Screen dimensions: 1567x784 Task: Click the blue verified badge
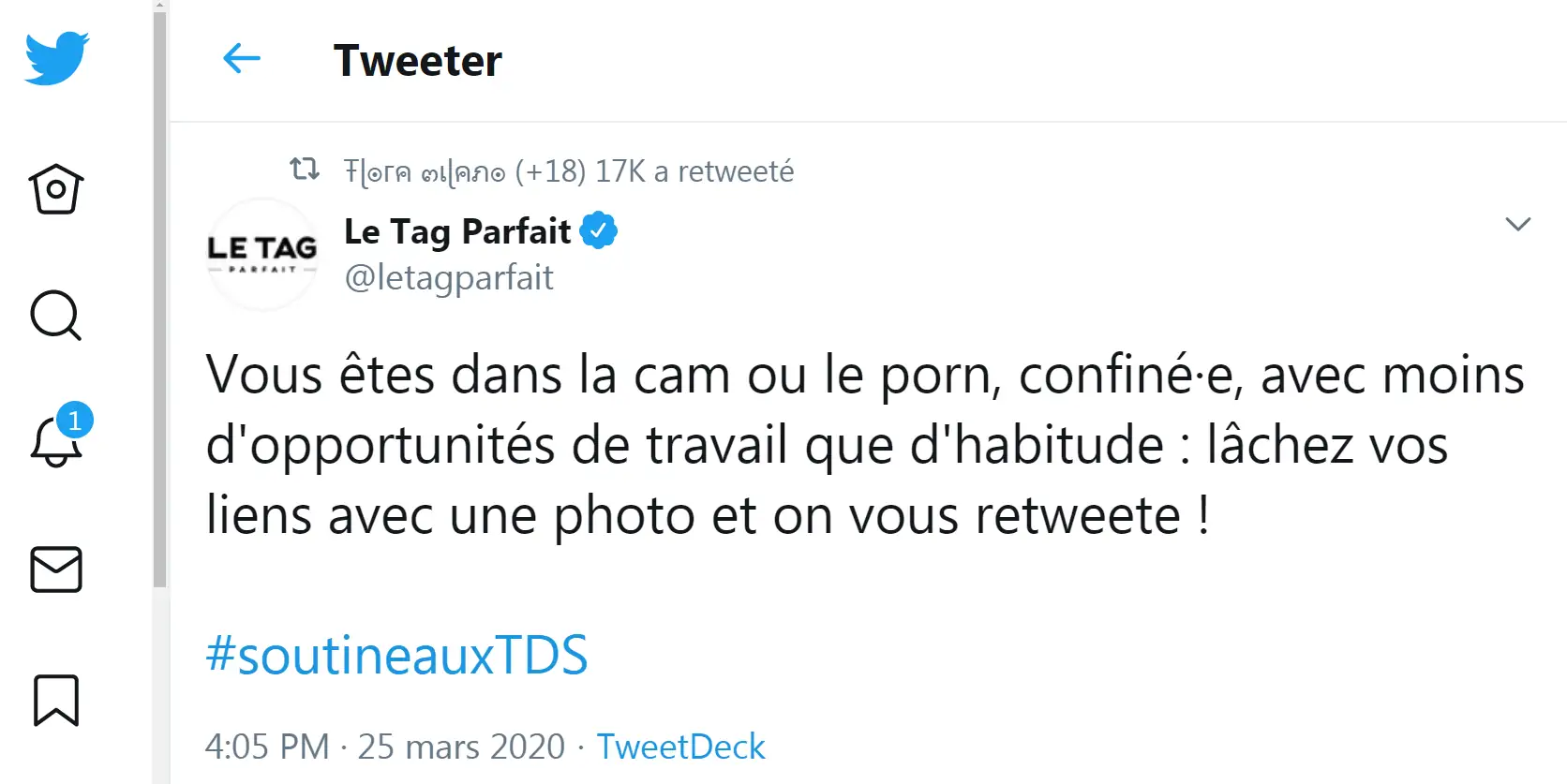pos(599,230)
